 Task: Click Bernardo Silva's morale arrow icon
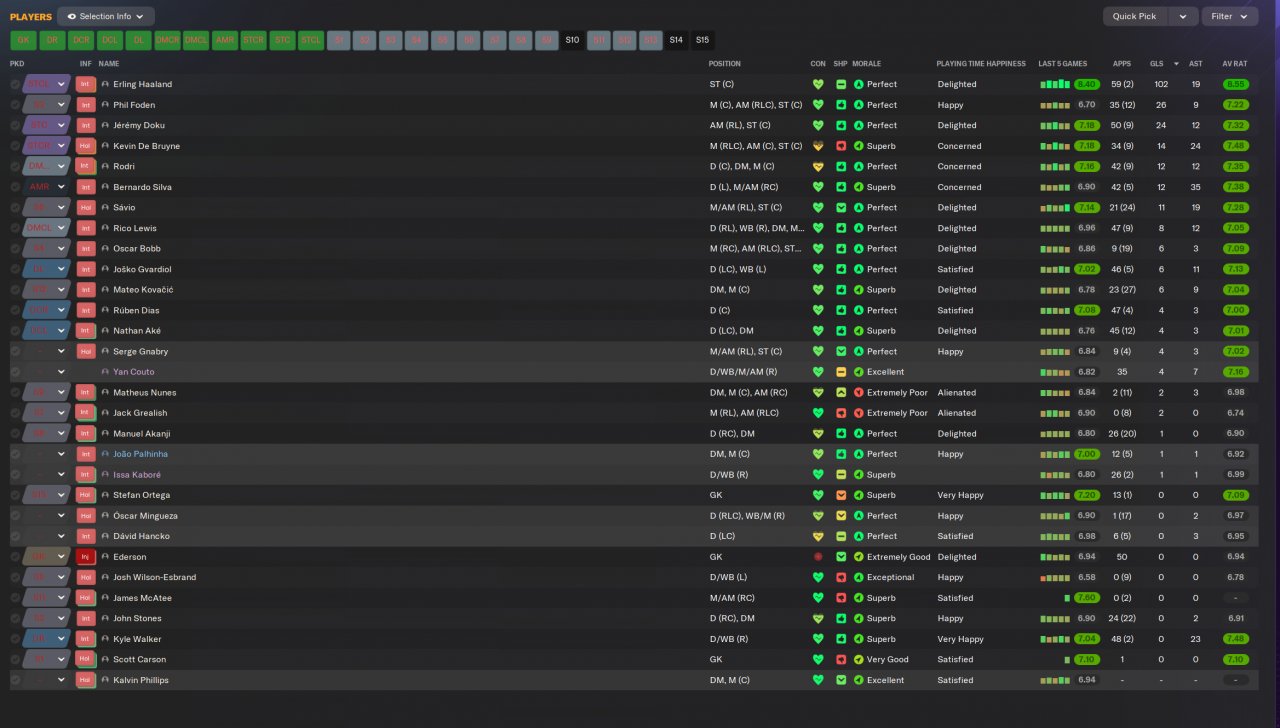(x=858, y=187)
